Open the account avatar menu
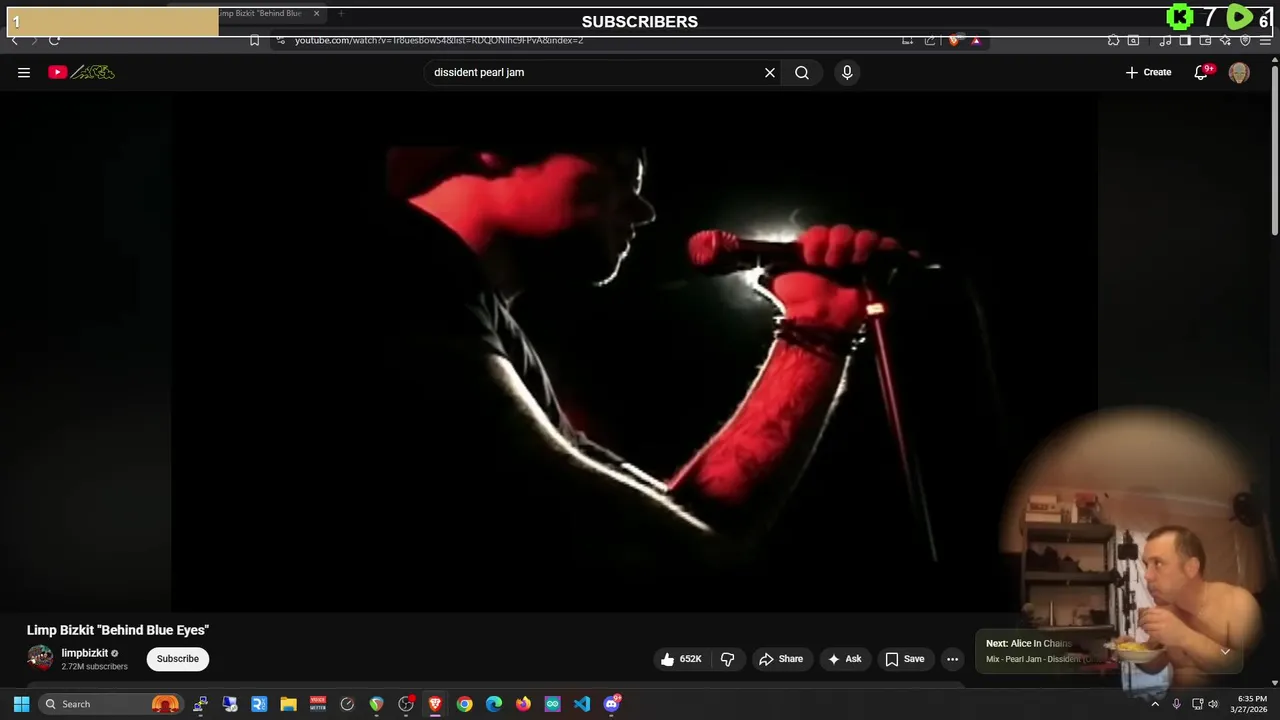 click(x=1239, y=72)
